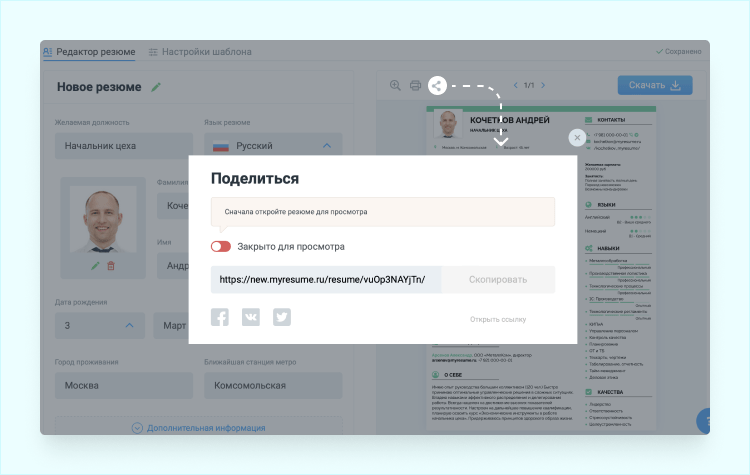This screenshot has width=750, height=475.
Task: Click the pencil icon next to Новое резюме
Action: [x=156, y=87]
